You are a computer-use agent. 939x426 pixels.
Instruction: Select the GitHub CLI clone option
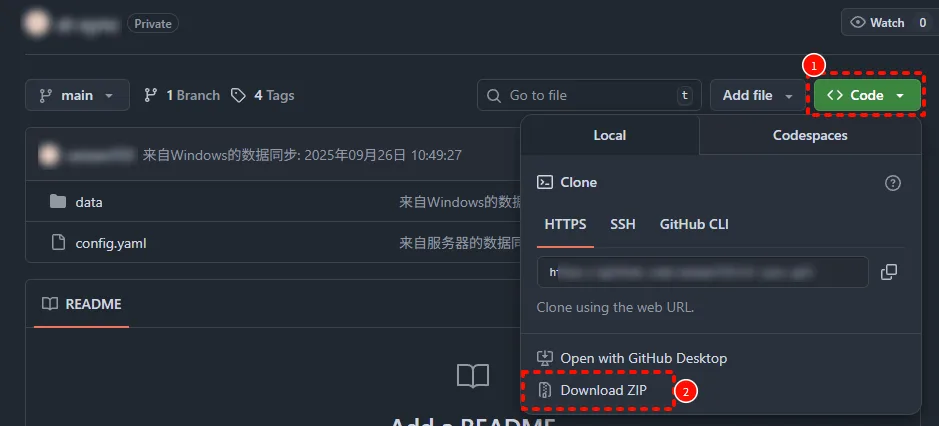(x=694, y=225)
